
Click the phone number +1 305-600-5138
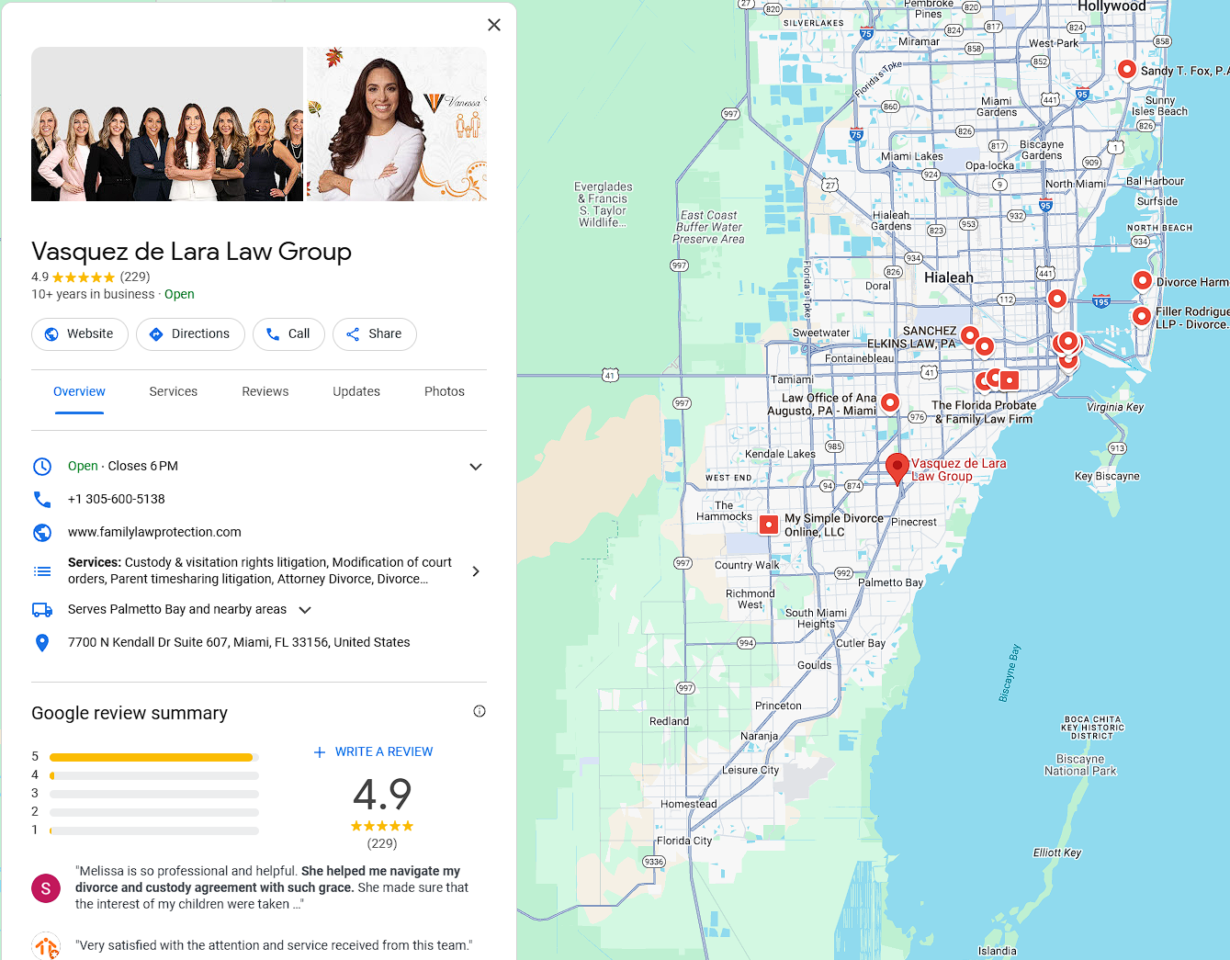116,499
